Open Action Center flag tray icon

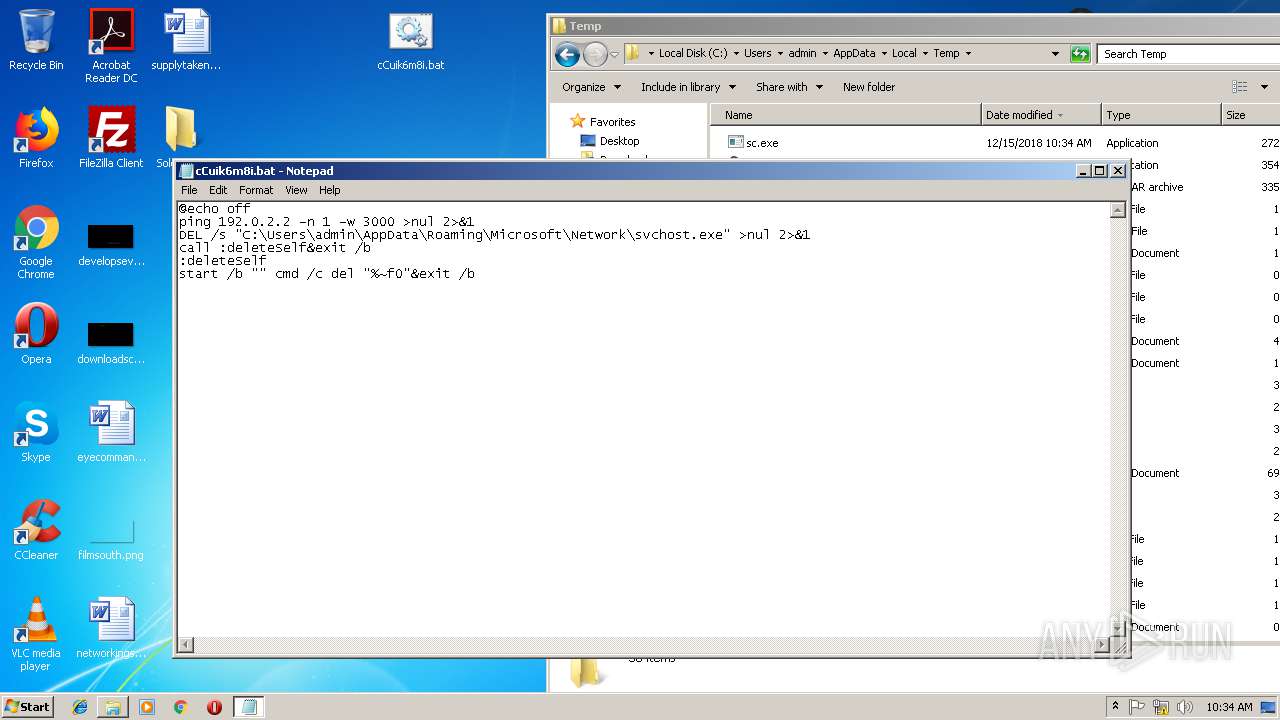pyautogui.click(x=1137, y=707)
